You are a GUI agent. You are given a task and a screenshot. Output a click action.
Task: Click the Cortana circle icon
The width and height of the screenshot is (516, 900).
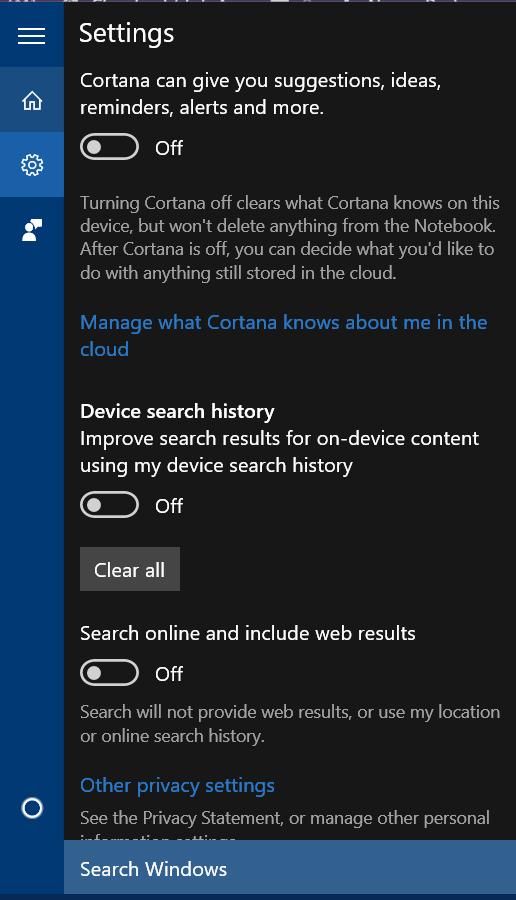click(32, 808)
